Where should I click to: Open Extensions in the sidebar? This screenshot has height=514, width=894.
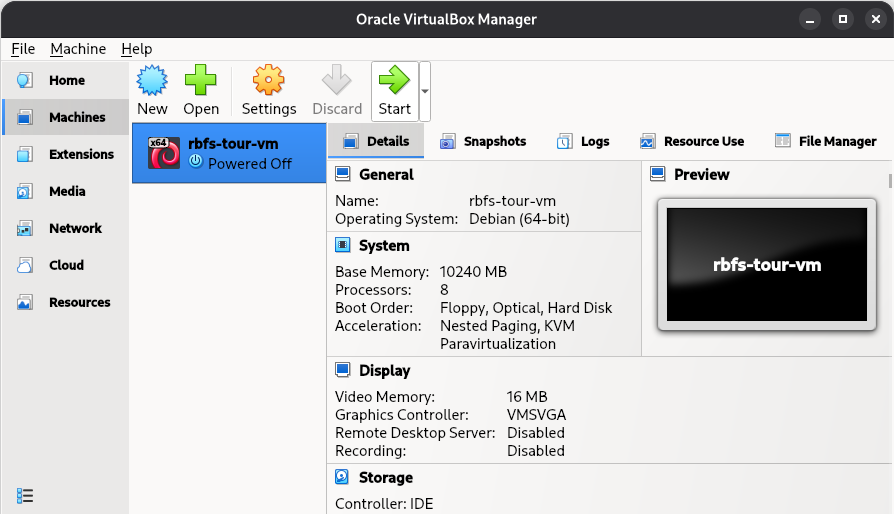tap(66, 154)
